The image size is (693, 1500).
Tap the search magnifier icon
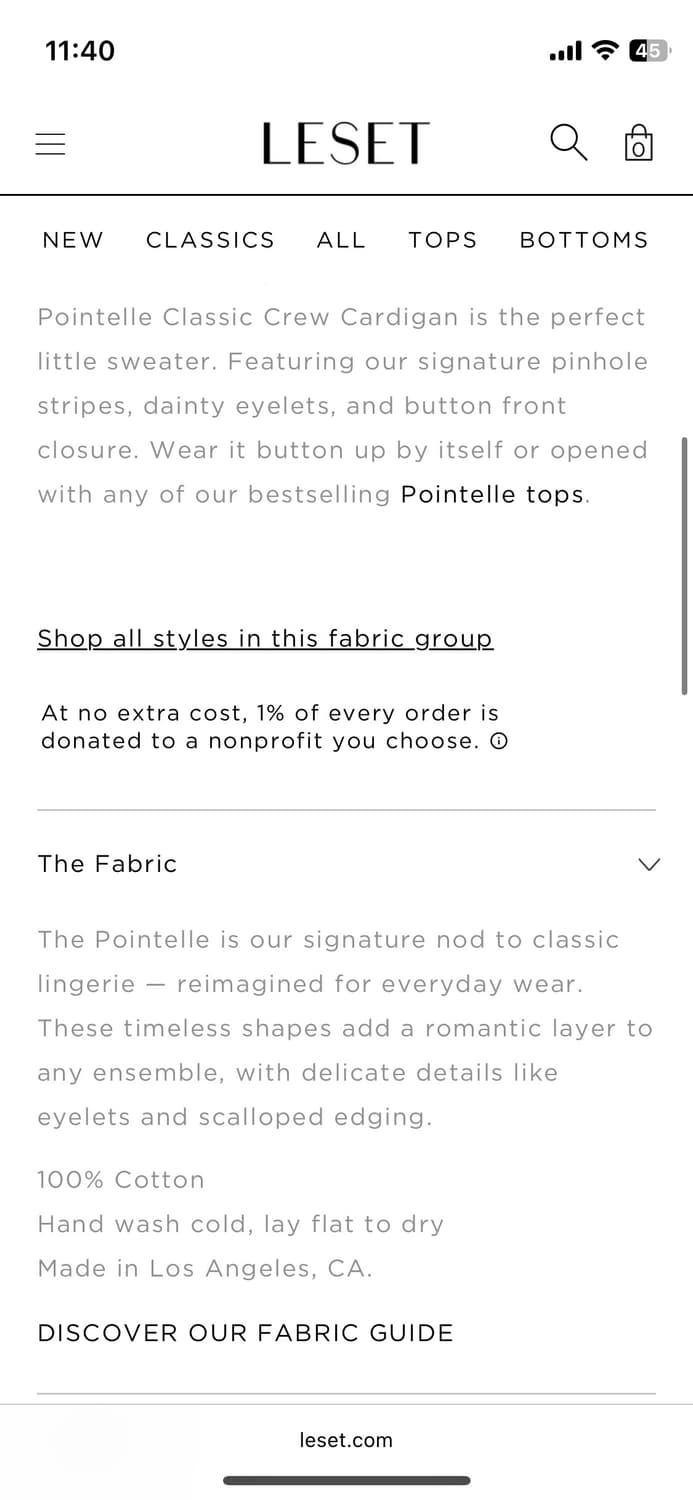coord(569,143)
